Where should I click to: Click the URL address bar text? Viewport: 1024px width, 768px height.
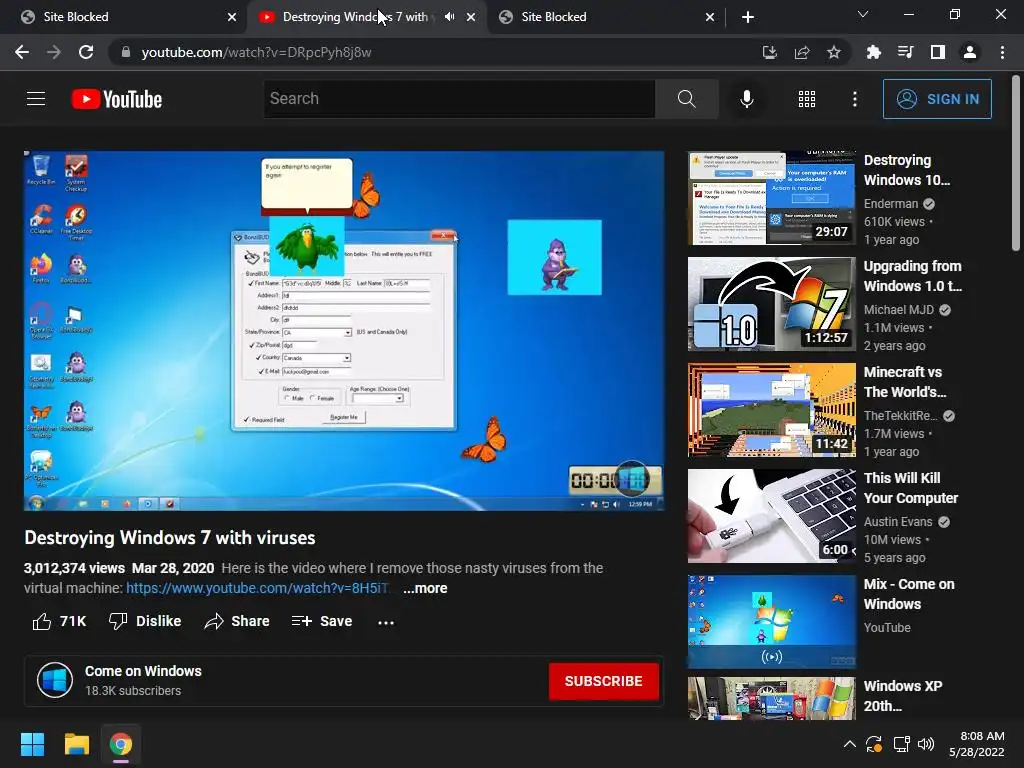(256, 52)
